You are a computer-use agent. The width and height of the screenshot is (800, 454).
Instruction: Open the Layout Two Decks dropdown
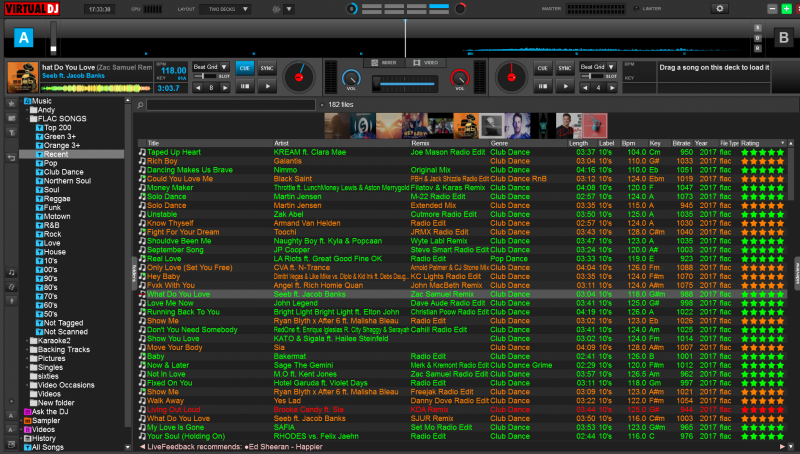[x=225, y=9]
